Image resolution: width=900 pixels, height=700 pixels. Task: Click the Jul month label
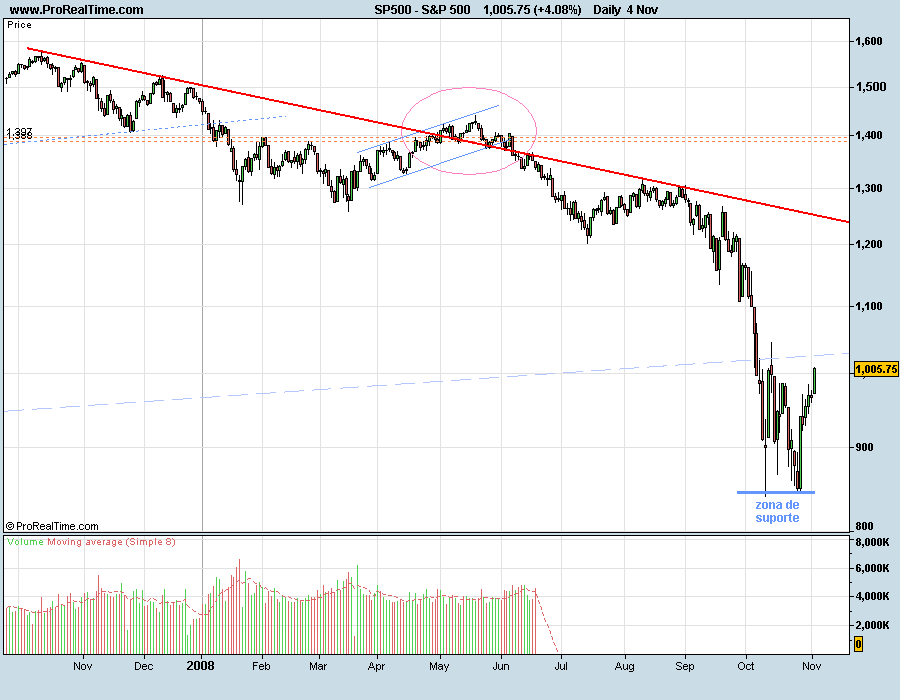561,666
